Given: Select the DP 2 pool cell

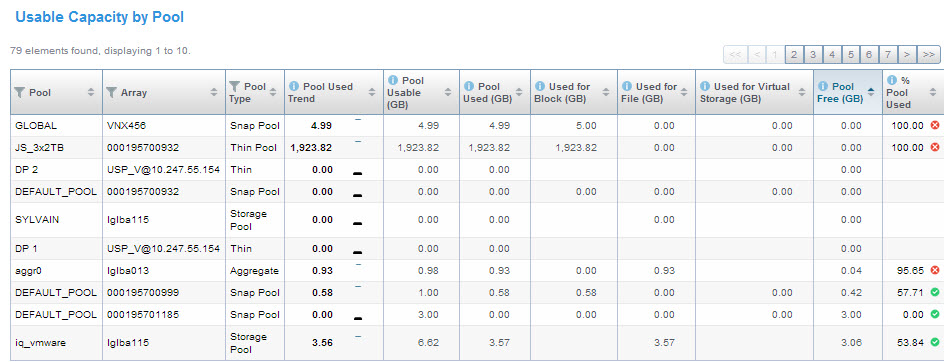Looking at the screenshot, I should pos(57,169).
